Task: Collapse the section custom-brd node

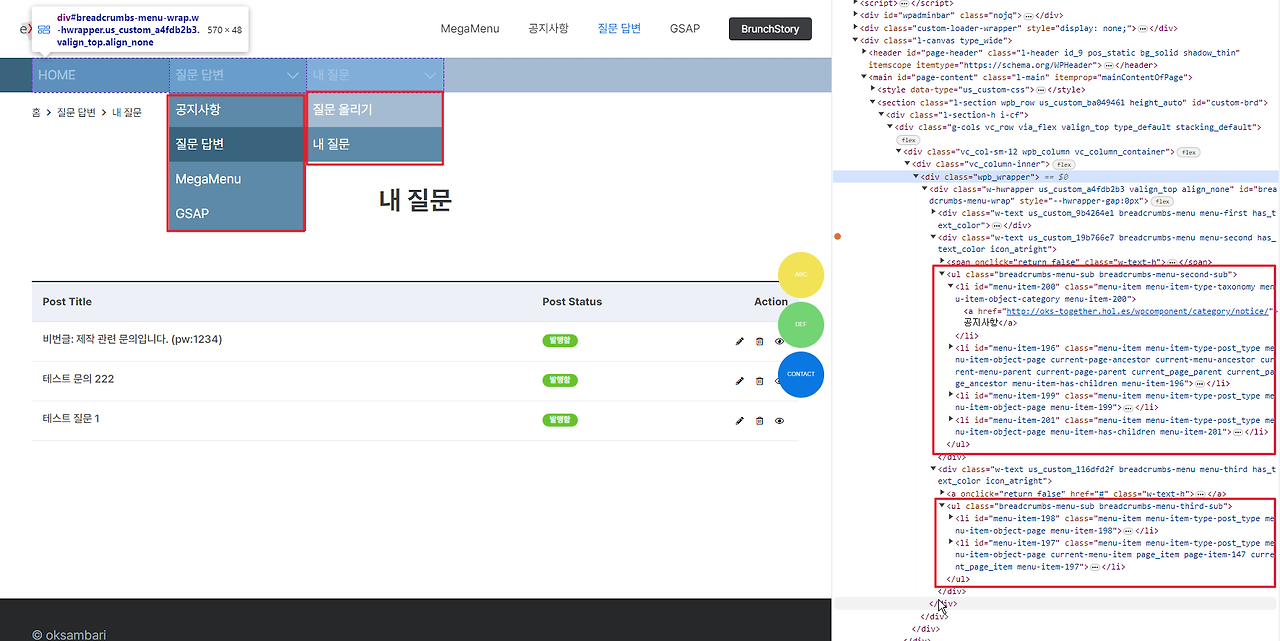Action: pyautogui.click(x=874, y=101)
